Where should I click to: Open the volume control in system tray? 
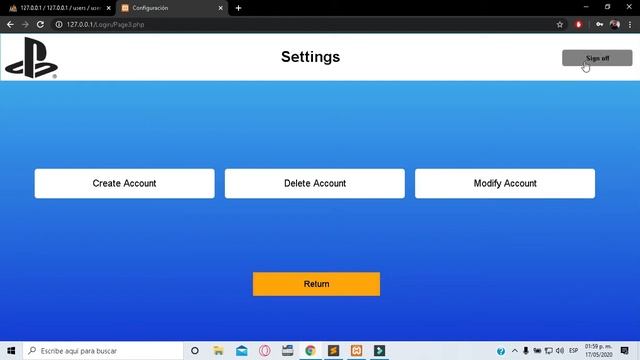click(560, 351)
